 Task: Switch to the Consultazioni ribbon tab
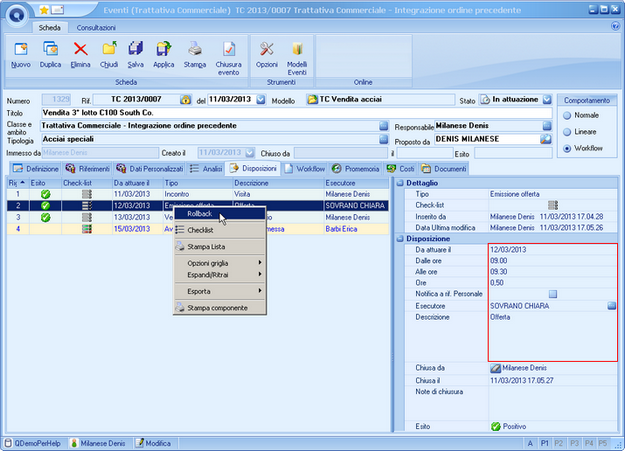pyautogui.click(x=96, y=28)
